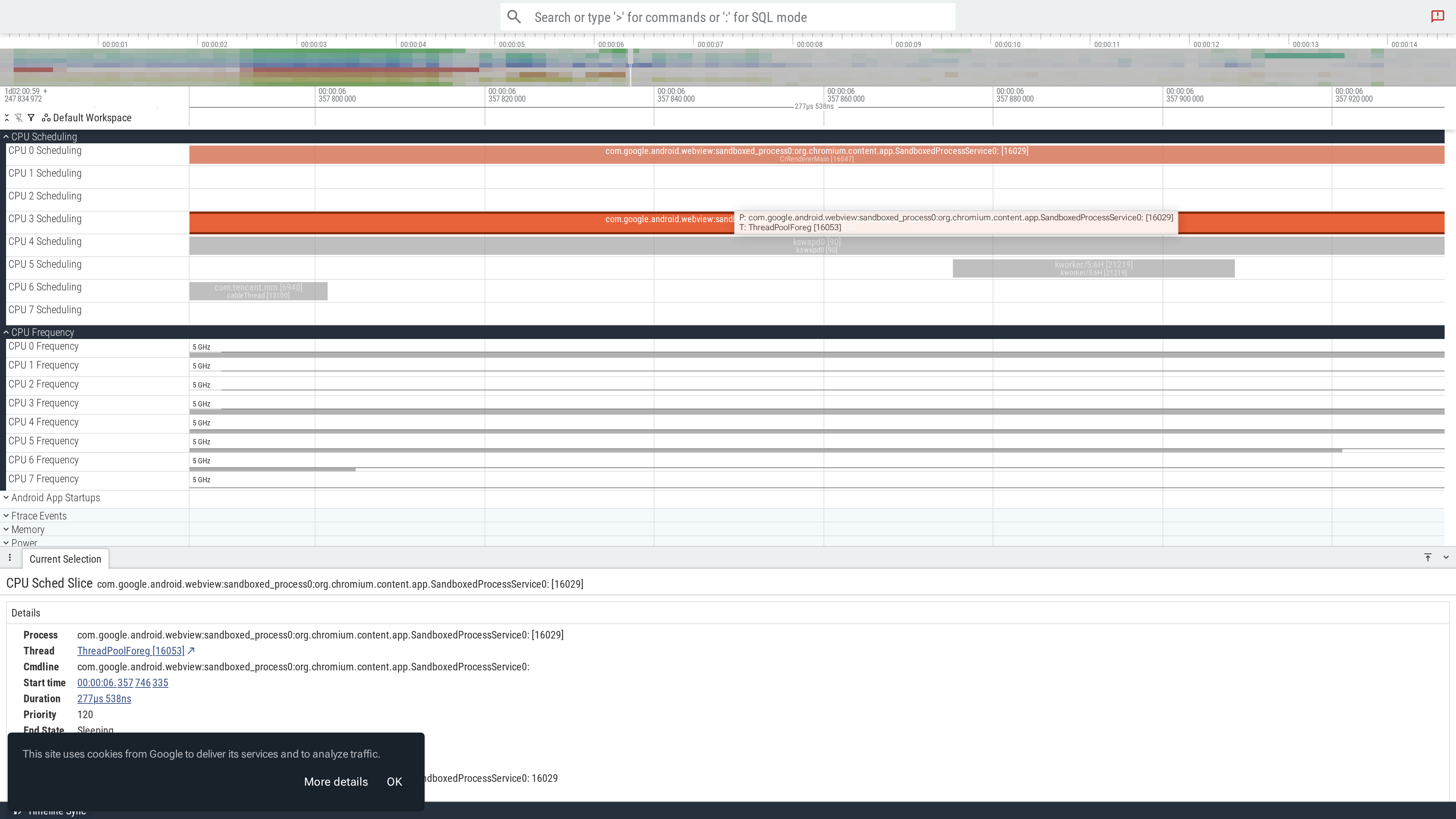The image size is (1456, 819).
Task: Open the Default Workspace switcher
Action: pyautogui.click(x=86, y=118)
